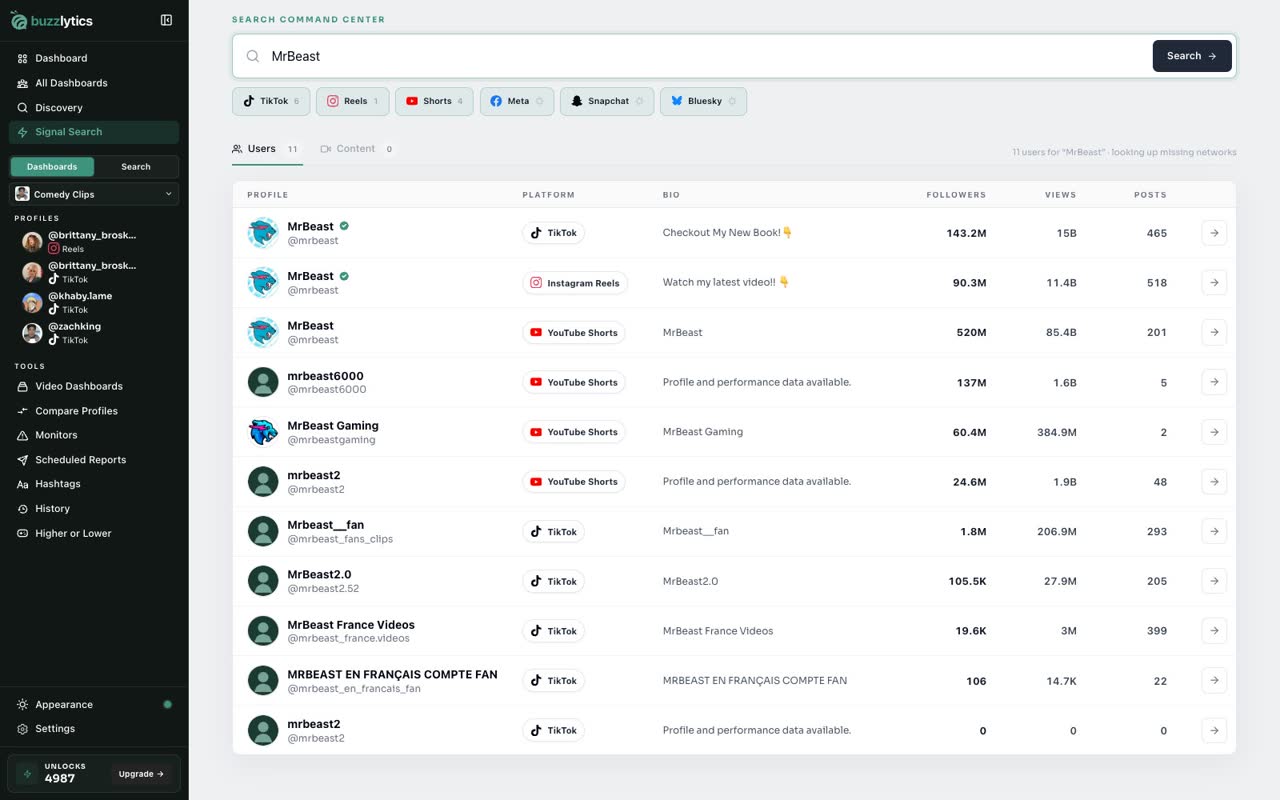Click the Hashtags icon

coord(23,484)
